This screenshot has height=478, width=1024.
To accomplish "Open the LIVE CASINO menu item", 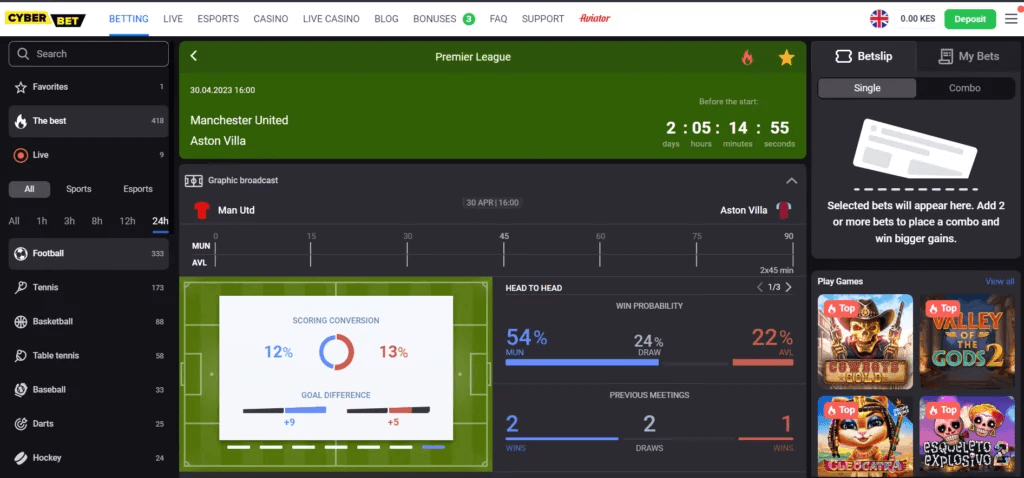I will click(331, 19).
